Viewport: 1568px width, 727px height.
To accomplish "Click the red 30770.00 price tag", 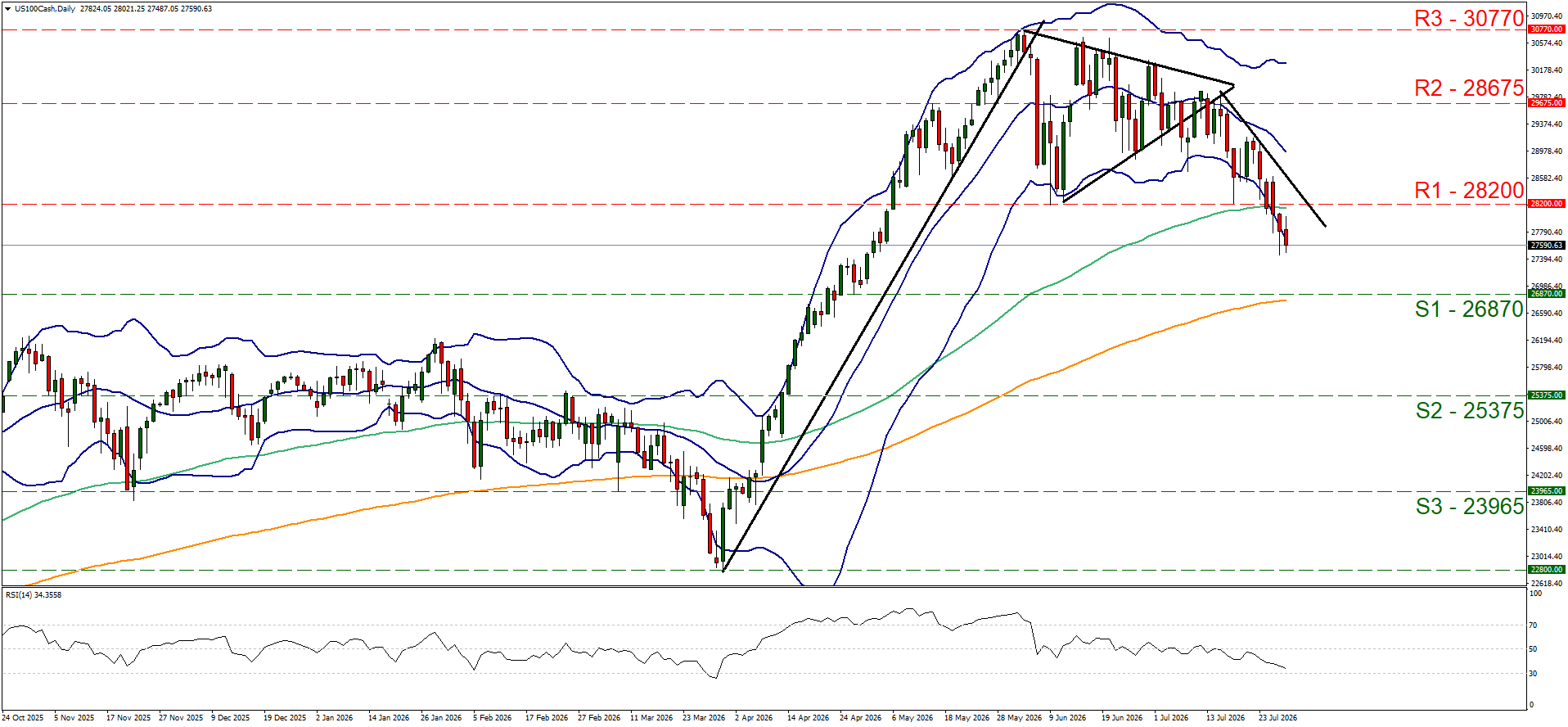I will (1547, 29).
